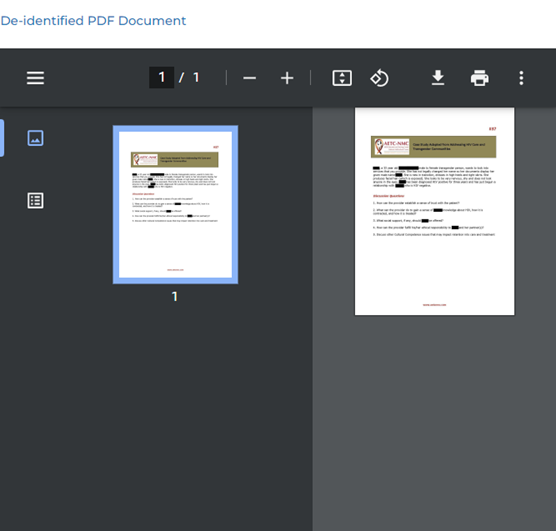The image size is (556, 531).
Task: Select the page 1 thumbnail
Action: 176,205
